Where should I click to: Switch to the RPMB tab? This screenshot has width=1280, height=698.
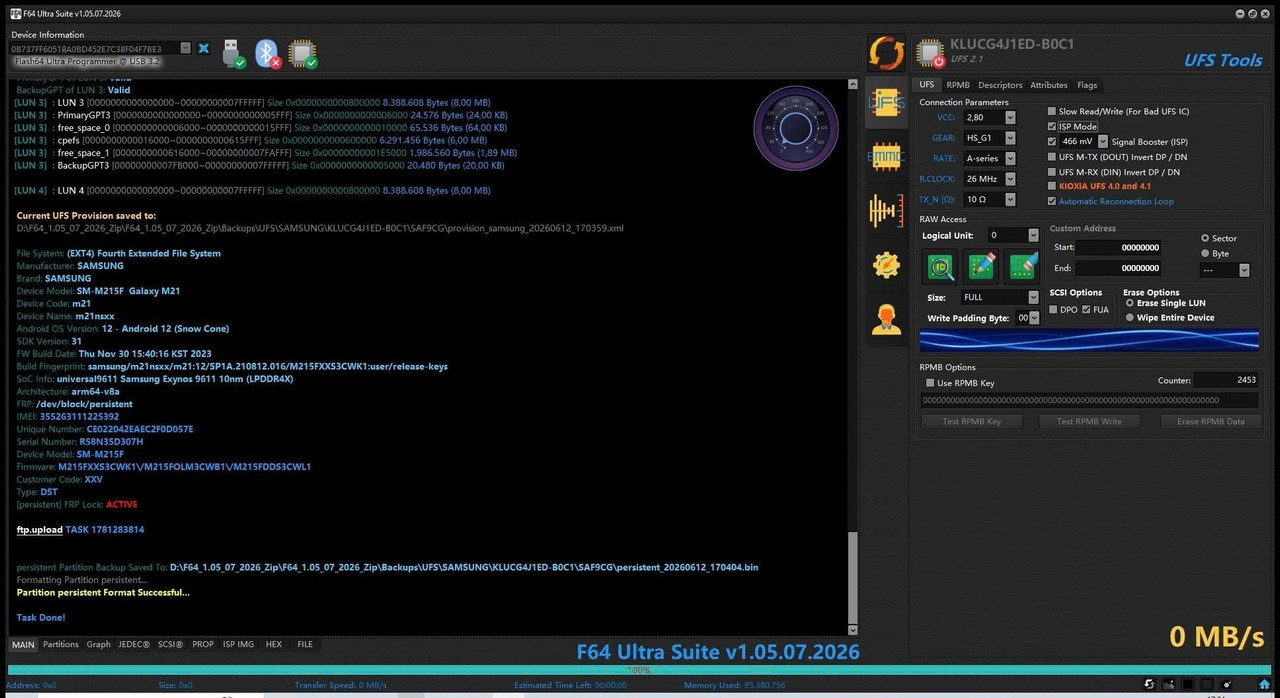958,85
